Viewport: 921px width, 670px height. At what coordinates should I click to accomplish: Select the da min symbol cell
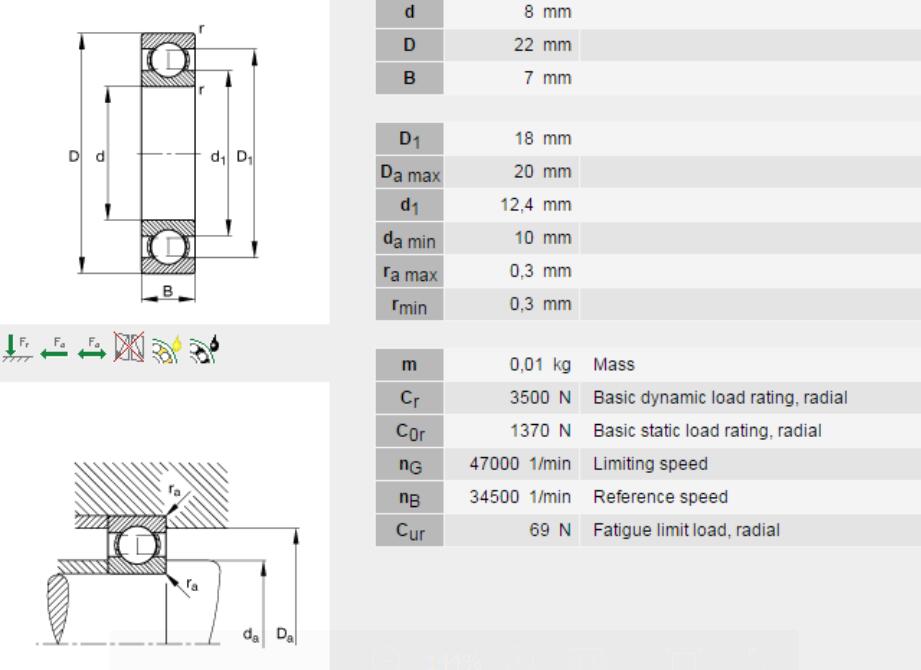tap(409, 238)
